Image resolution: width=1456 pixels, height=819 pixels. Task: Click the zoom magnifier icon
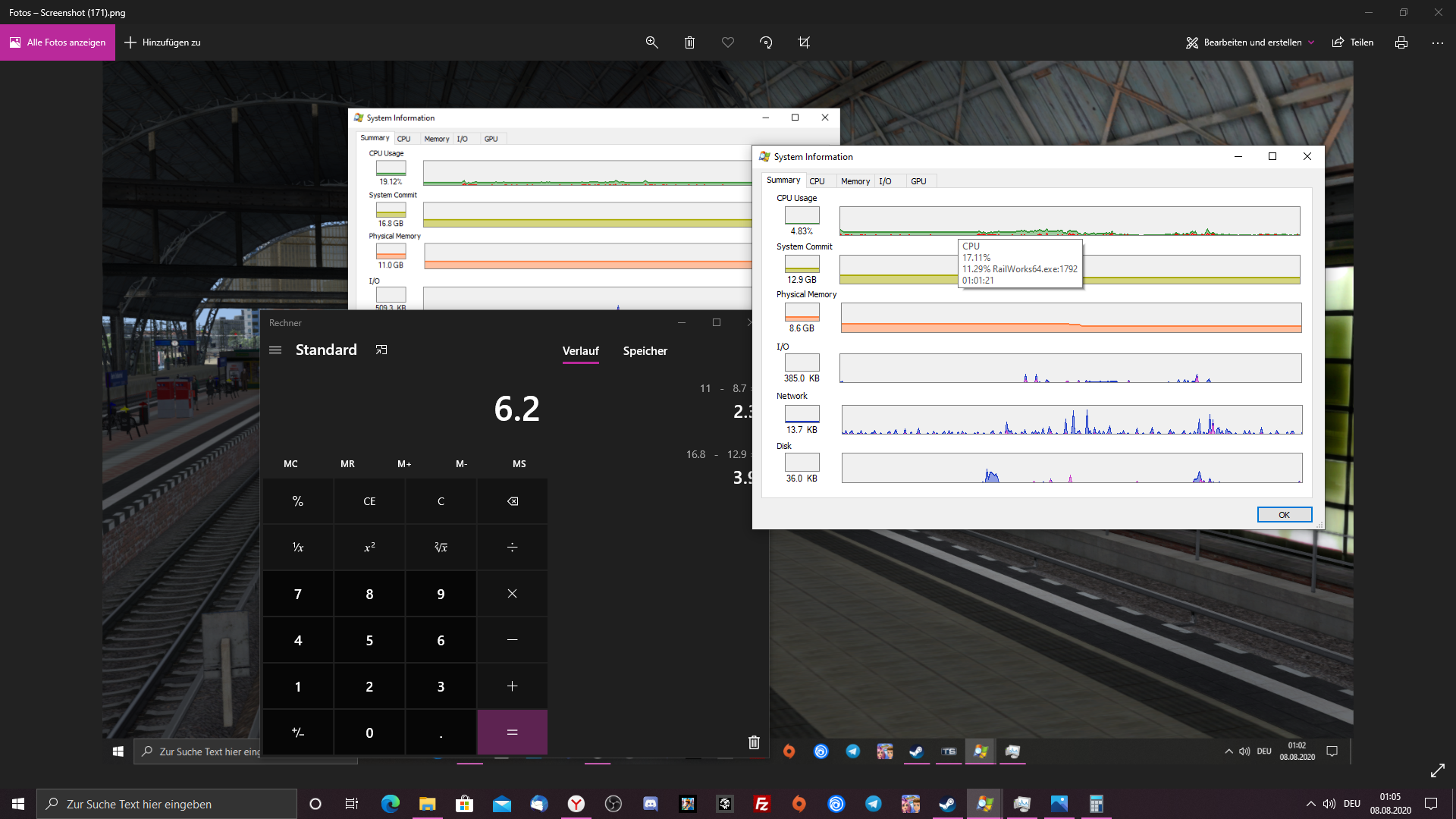pos(651,42)
